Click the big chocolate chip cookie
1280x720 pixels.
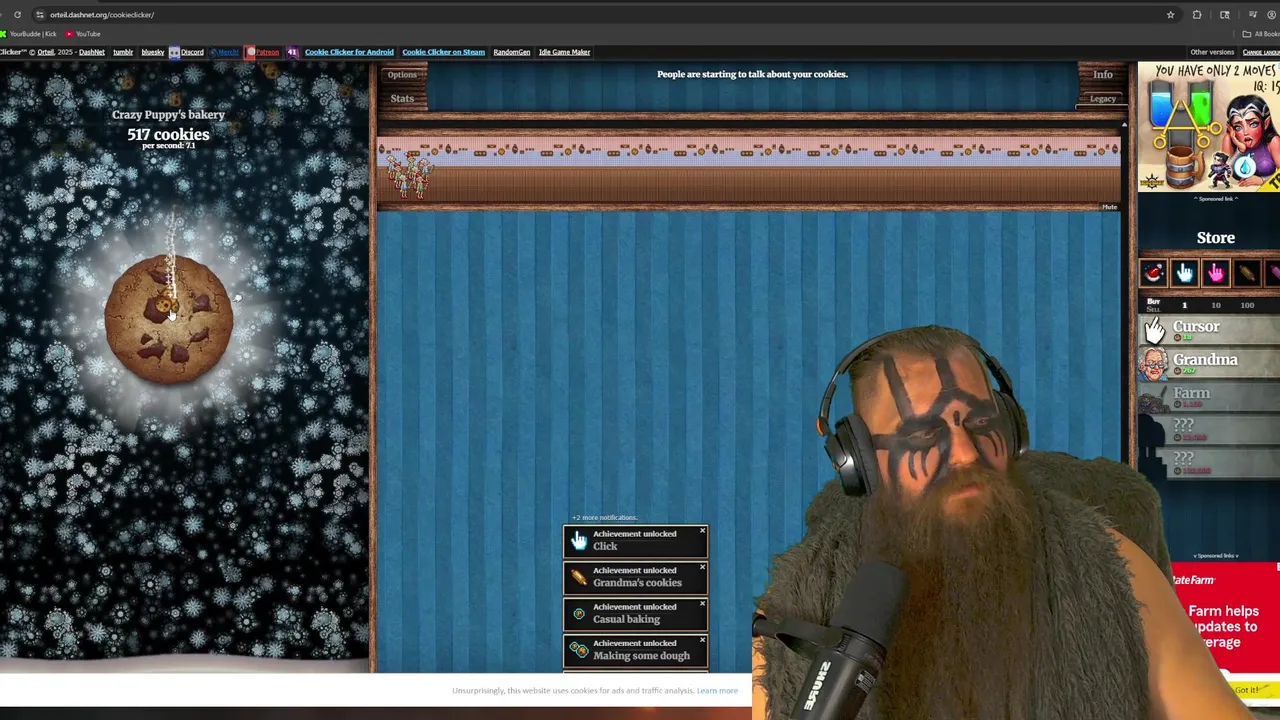[169, 318]
